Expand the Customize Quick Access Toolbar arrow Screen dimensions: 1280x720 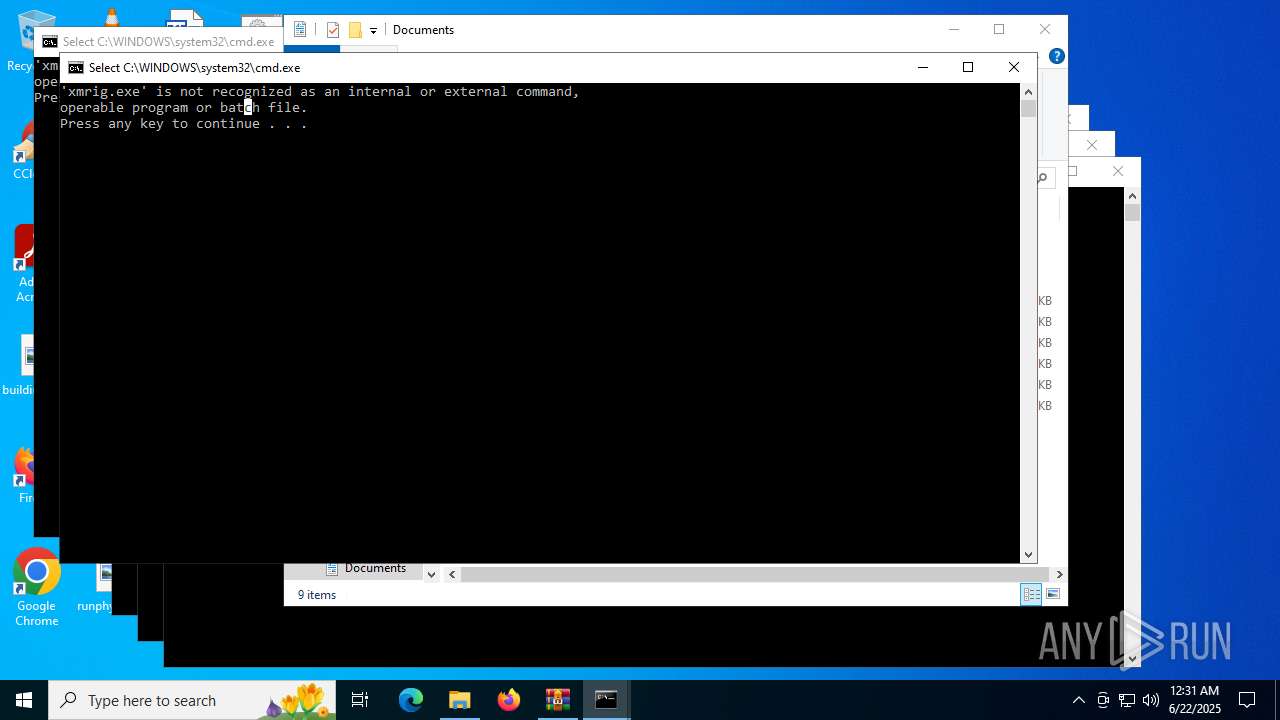click(x=373, y=31)
